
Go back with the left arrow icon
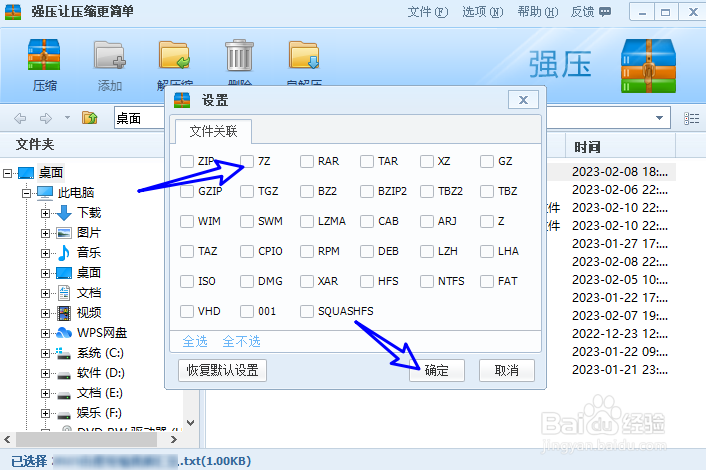[x=20, y=118]
